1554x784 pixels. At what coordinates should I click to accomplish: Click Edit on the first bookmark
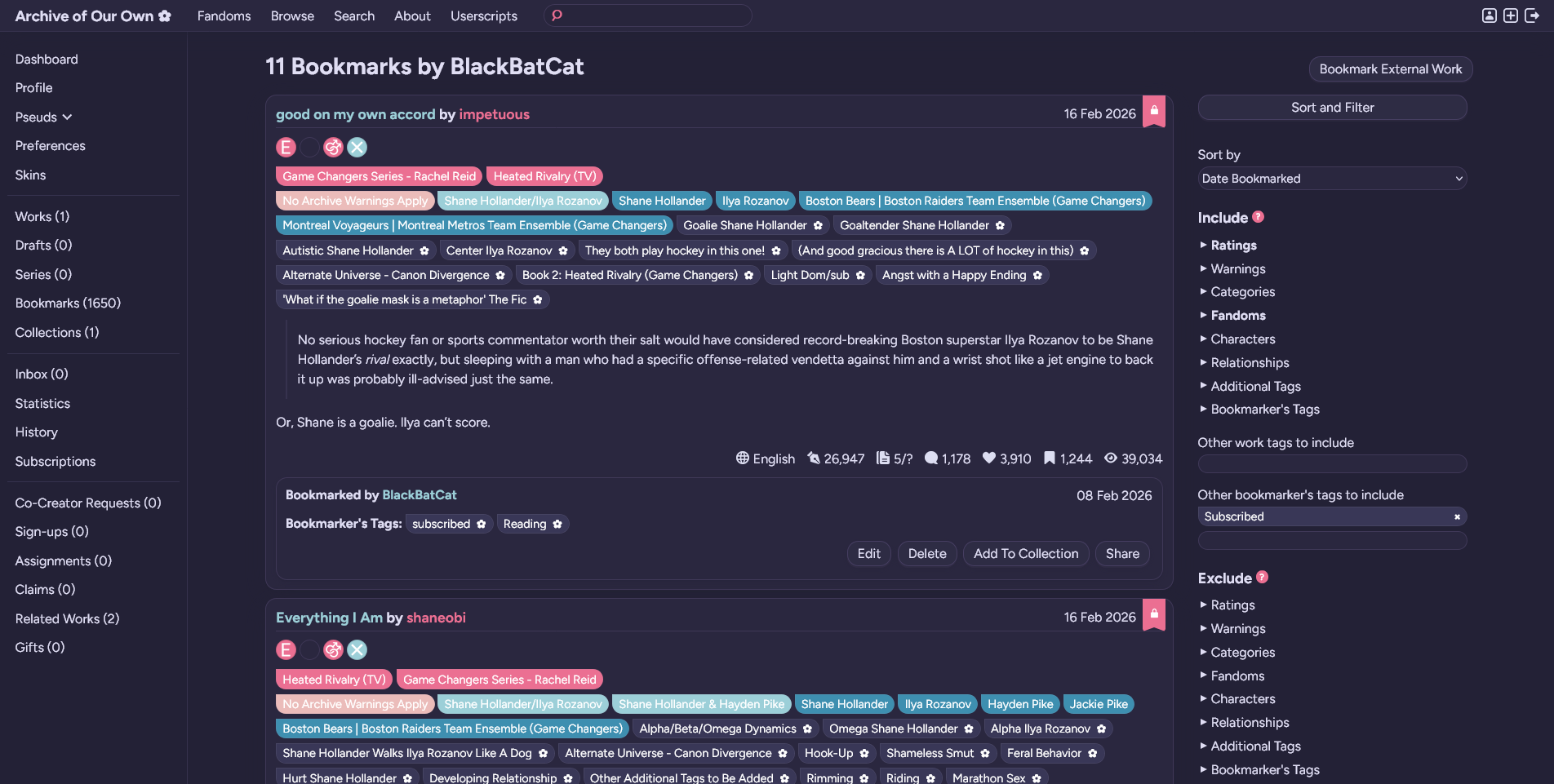[868, 553]
